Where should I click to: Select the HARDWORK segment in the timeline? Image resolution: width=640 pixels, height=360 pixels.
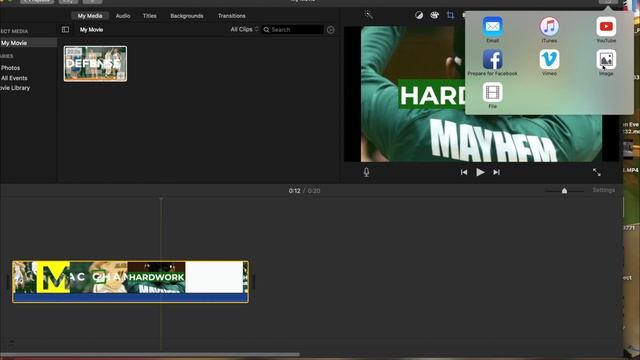[x=156, y=277]
